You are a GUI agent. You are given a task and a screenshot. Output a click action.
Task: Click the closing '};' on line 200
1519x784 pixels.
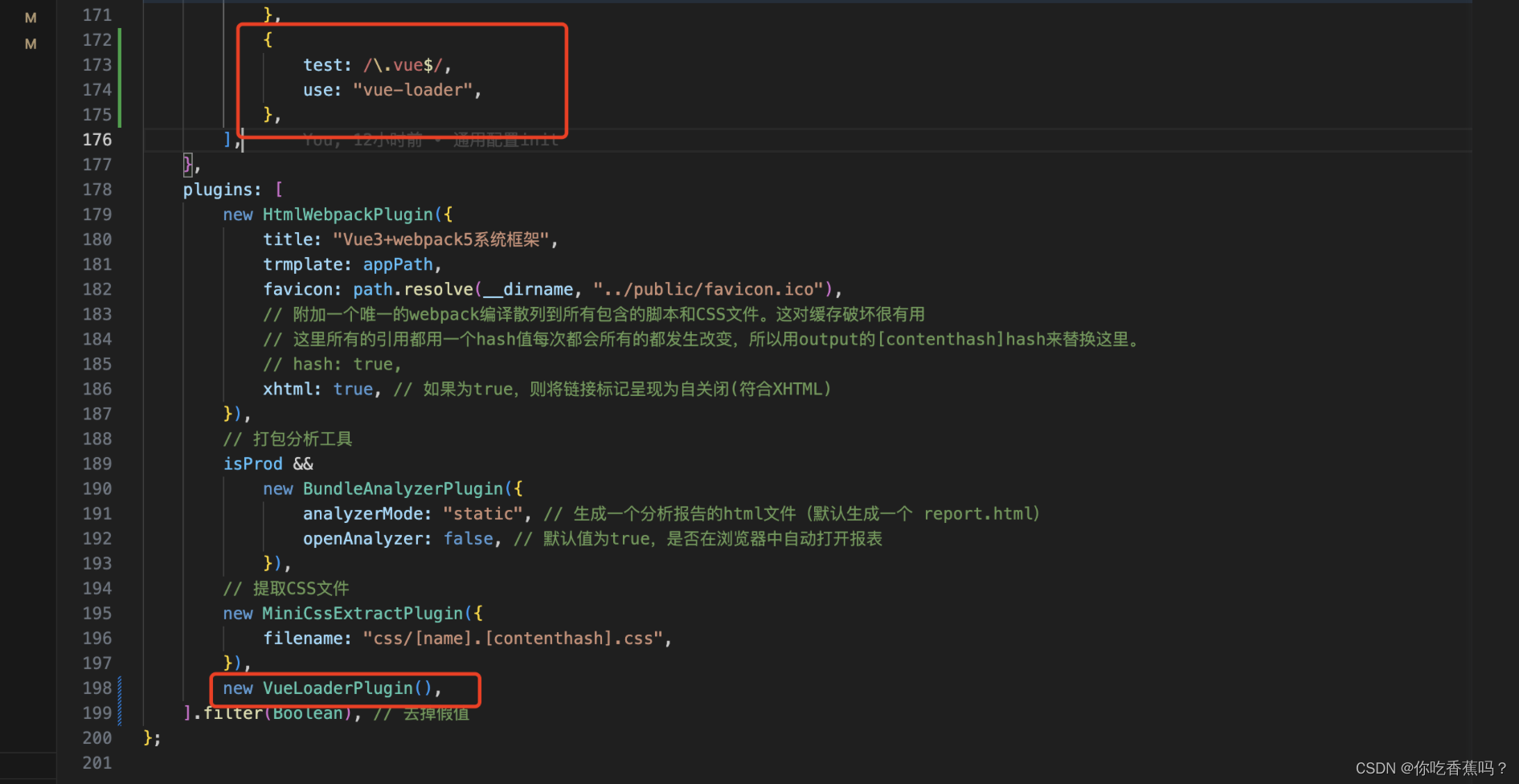pyautogui.click(x=152, y=738)
